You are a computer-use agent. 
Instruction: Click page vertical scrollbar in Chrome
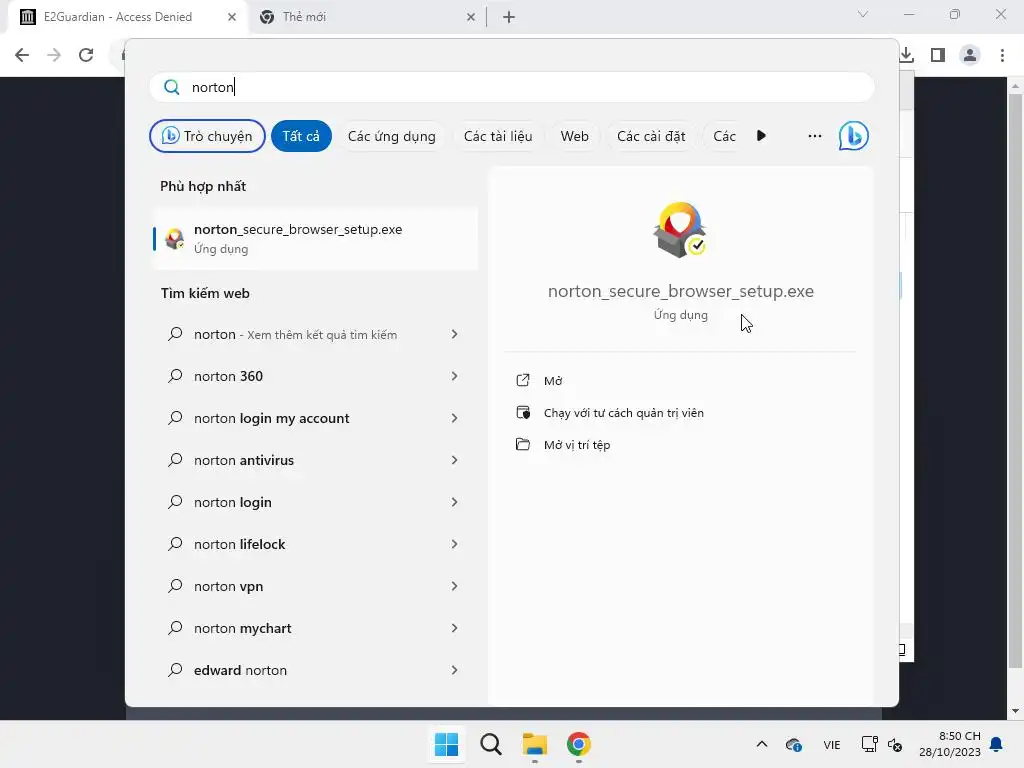tap(1015, 381)
